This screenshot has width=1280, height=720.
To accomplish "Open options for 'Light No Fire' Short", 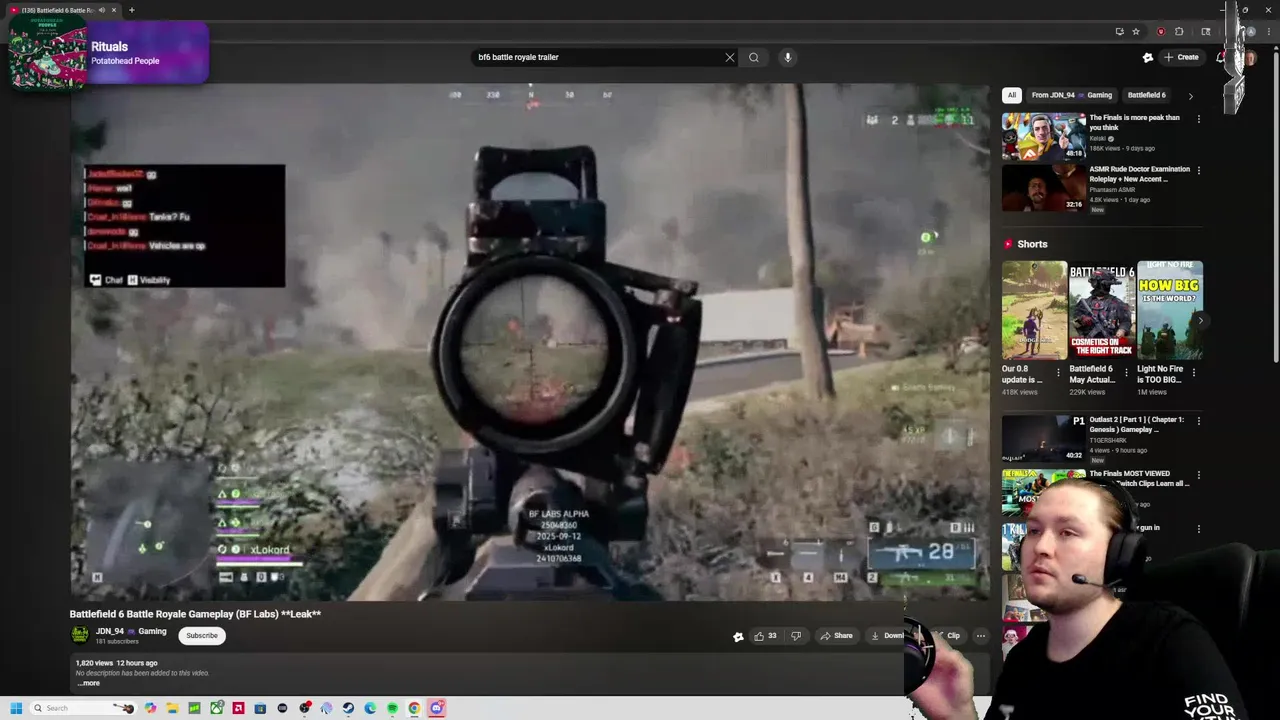I will 1193,372.
